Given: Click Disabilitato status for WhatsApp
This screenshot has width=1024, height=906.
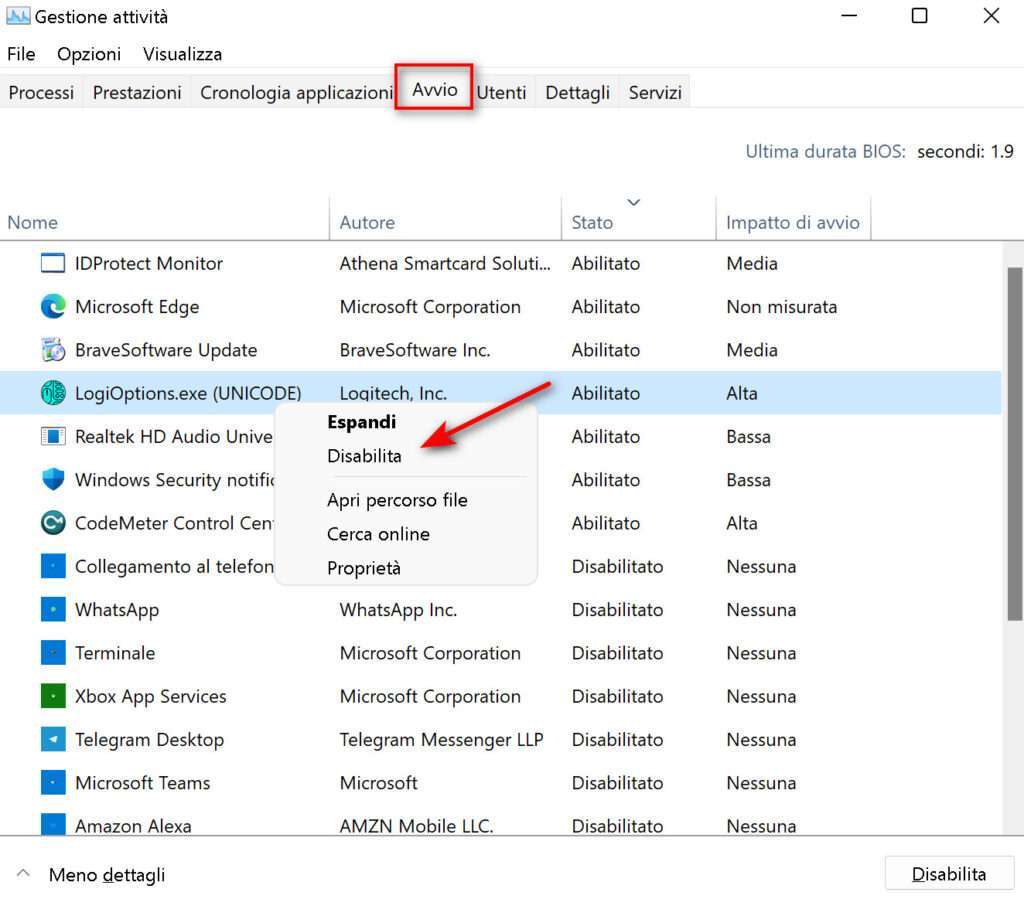Looking at the screenshot, I should (x=617, y=609).
